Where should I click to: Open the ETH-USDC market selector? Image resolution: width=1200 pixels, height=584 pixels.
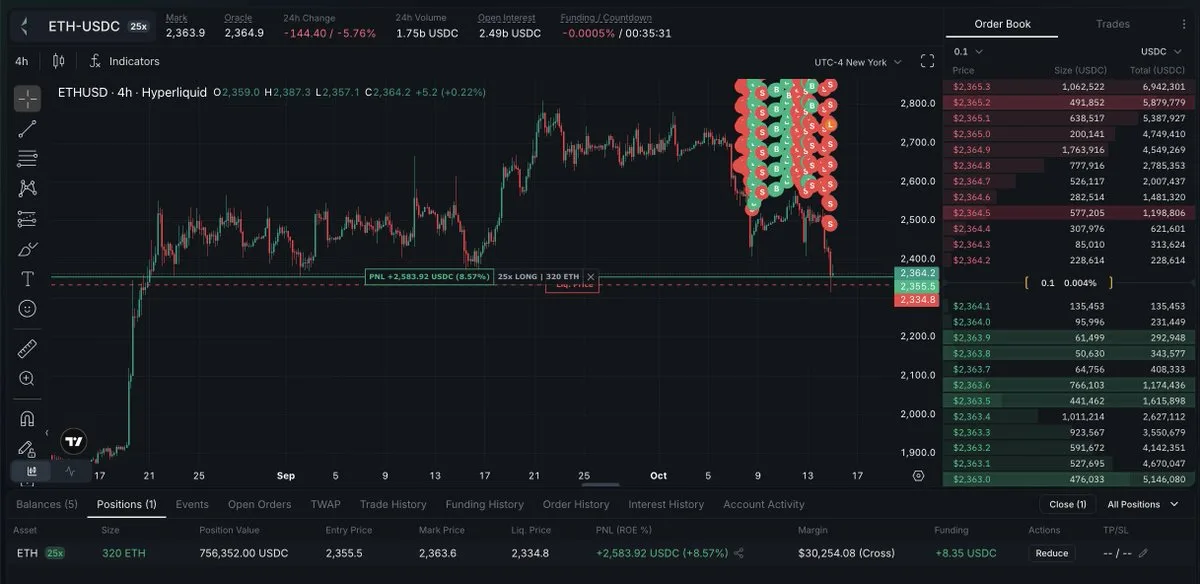click(84, 25)
